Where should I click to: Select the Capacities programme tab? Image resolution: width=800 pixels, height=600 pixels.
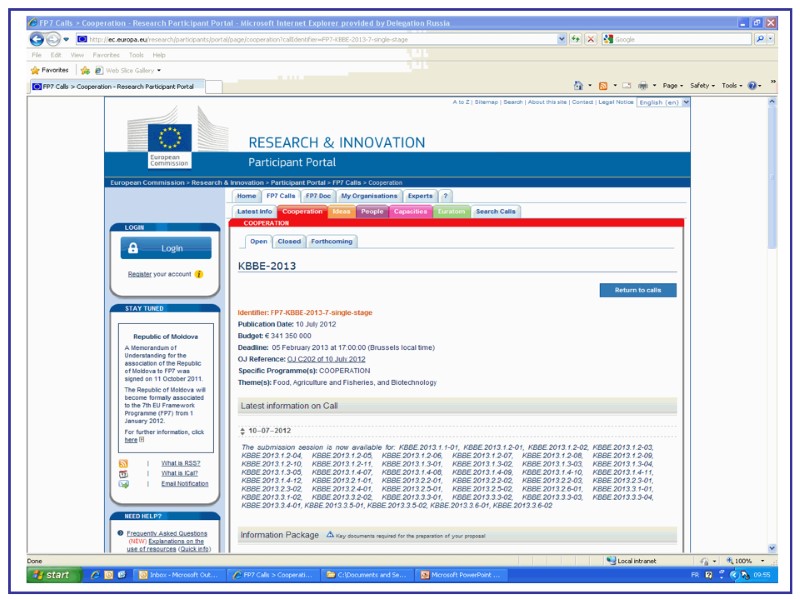[x=410, y=211]
